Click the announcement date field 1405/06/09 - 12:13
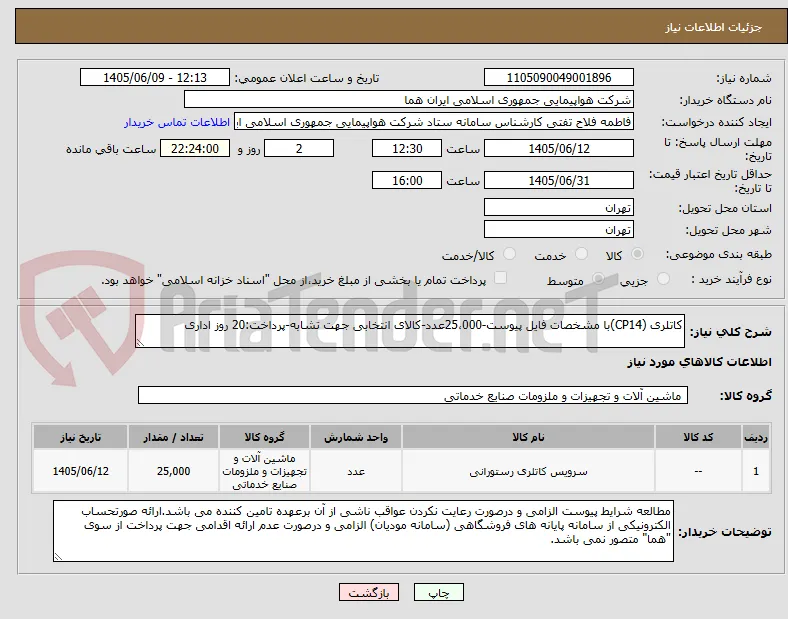 pyautogui.click(x=155, y=78)
